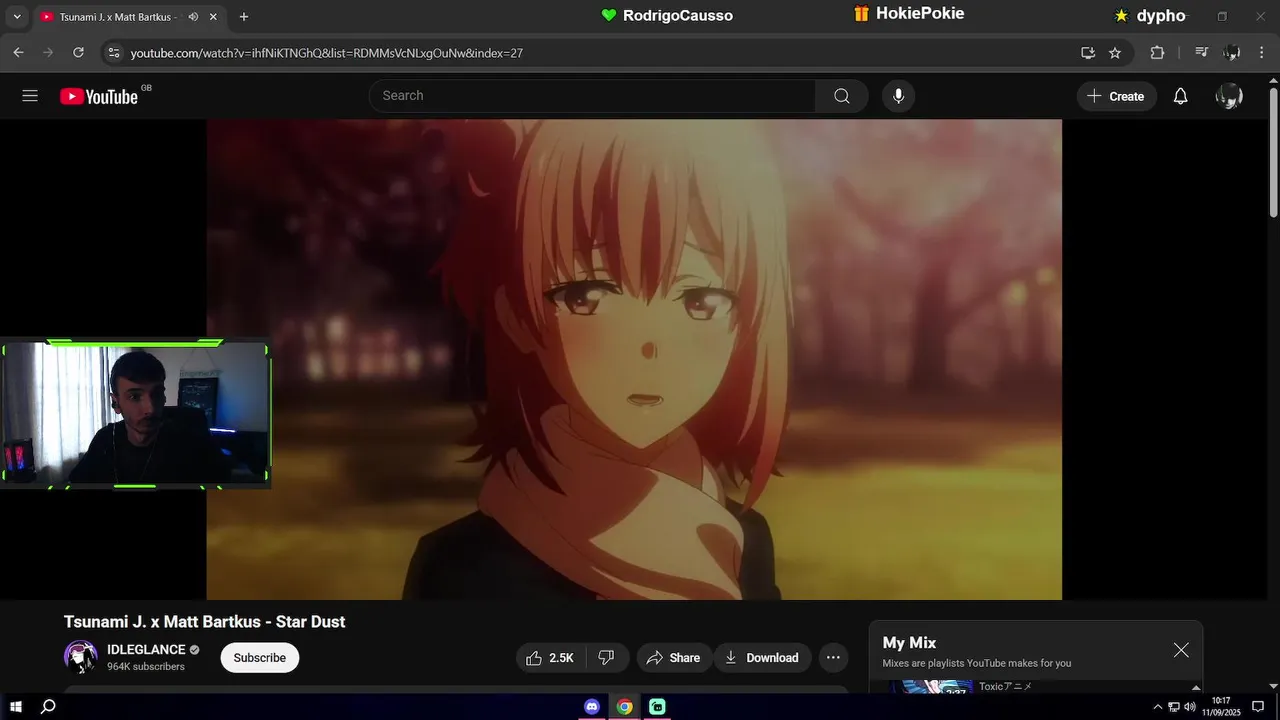1280x720 pixels.
Task: Bookmark this page with the star
Action: coord(1115,53)
